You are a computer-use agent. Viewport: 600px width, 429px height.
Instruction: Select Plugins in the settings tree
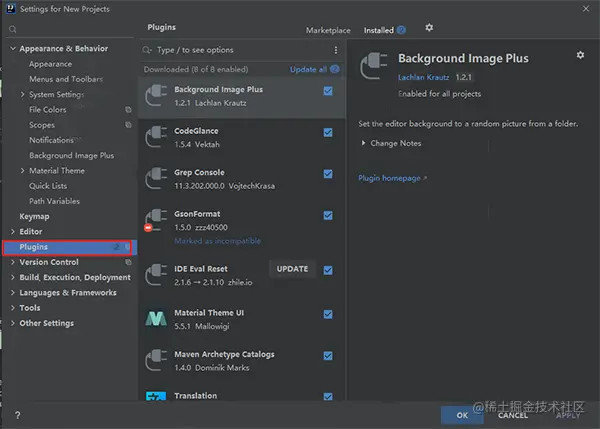click(68, 247)
